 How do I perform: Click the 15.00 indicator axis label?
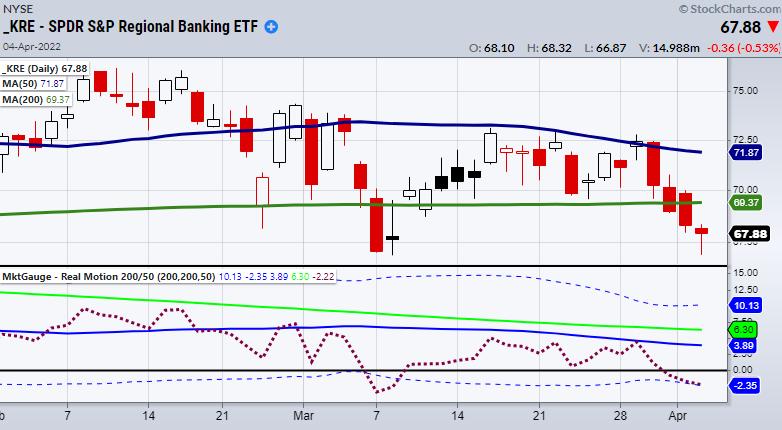click(x=745, y=273)
